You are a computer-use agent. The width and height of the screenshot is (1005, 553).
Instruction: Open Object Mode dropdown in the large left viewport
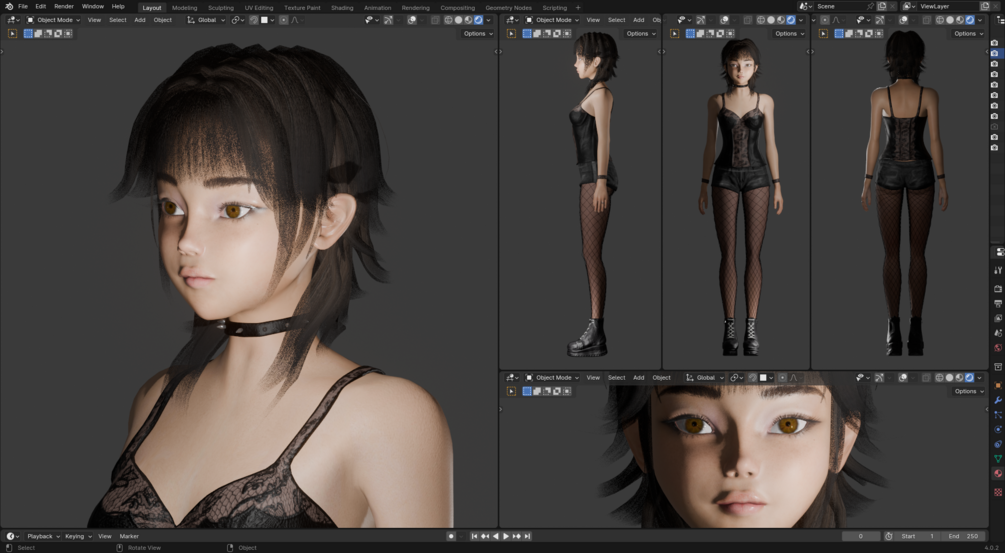click(x=53, y=20)
